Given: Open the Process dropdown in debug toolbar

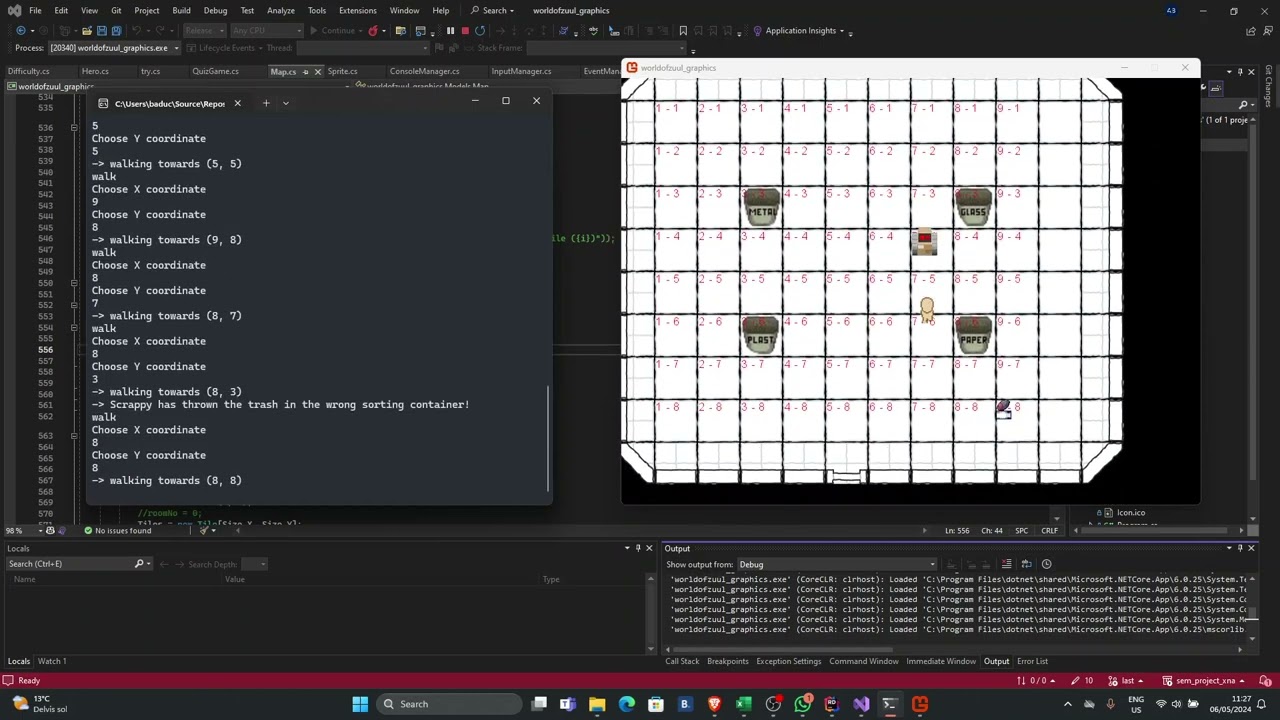Looking at the screenshot, I should pyautogui.click(x=113, y=48).
